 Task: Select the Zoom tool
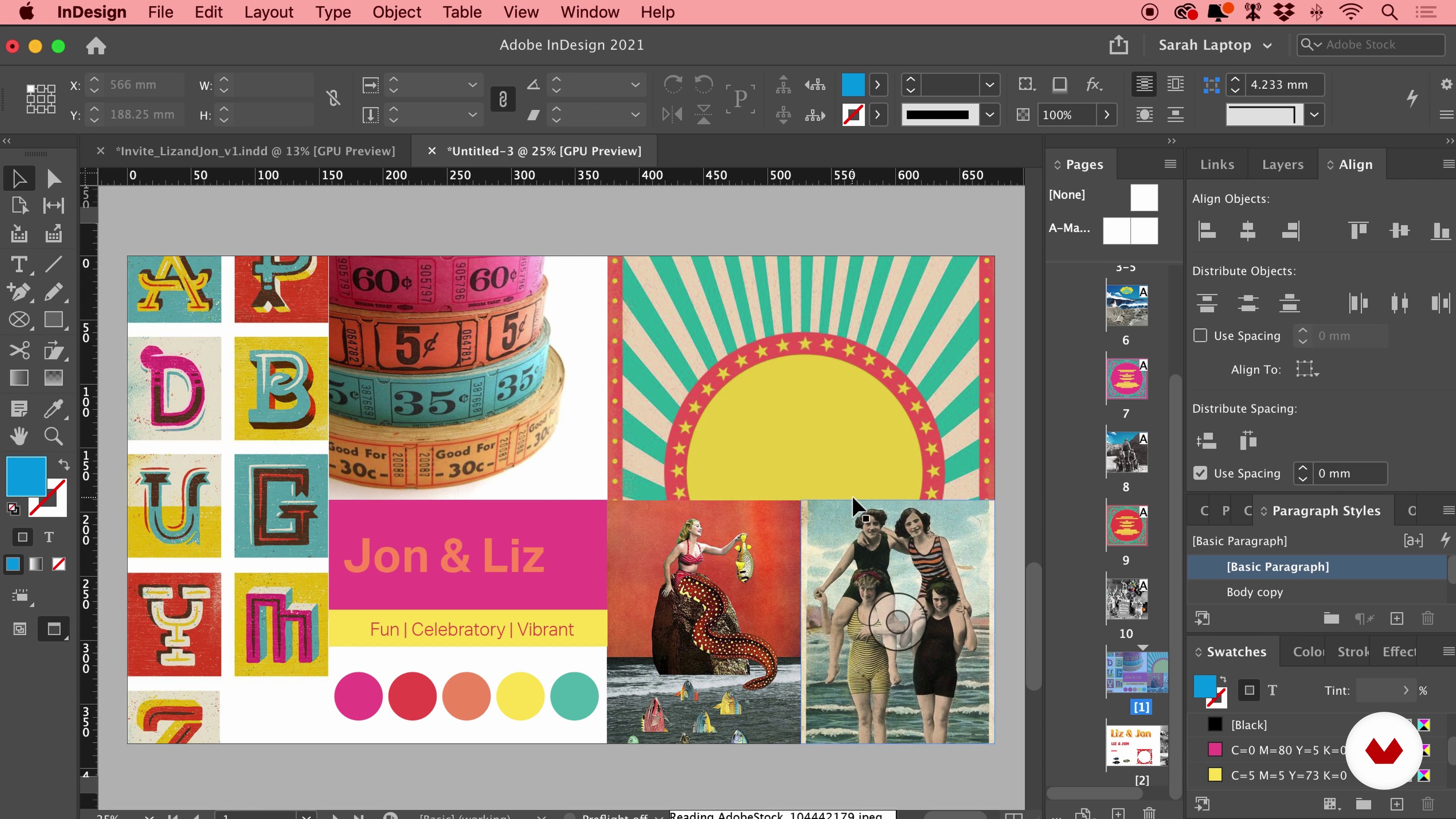point(54,436)
